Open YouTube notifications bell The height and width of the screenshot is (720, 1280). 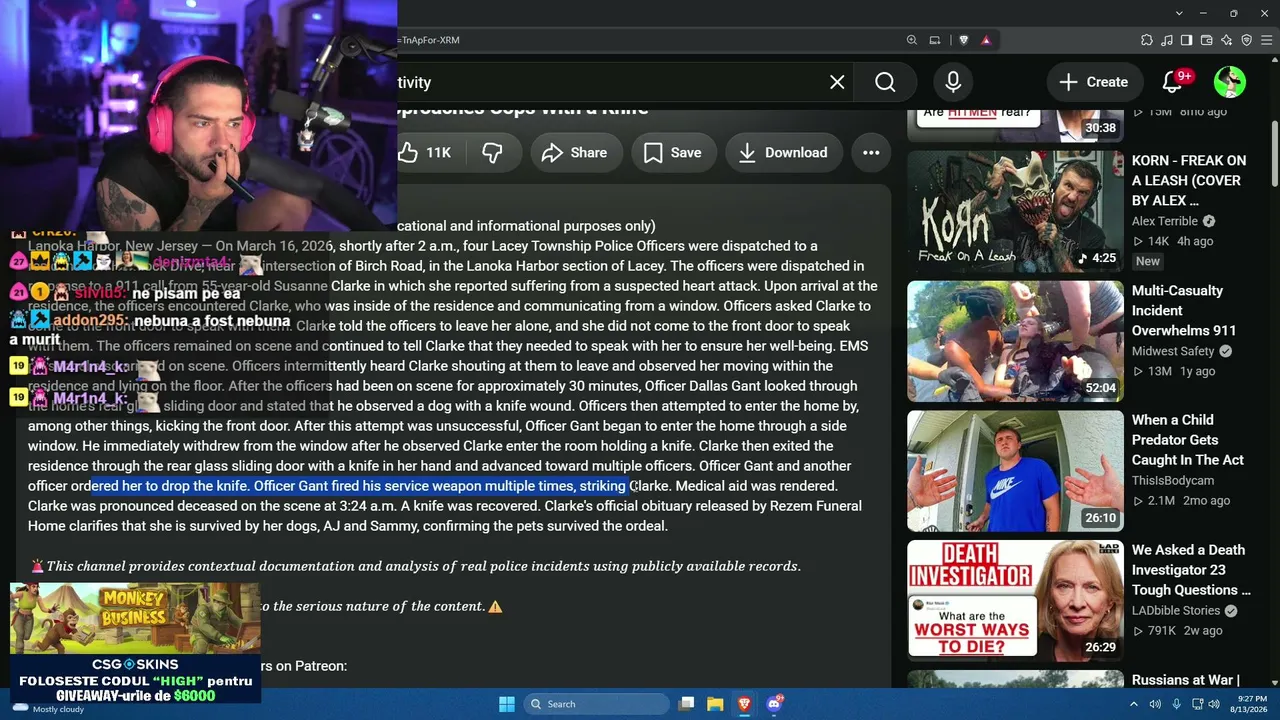click(1173, 82)
